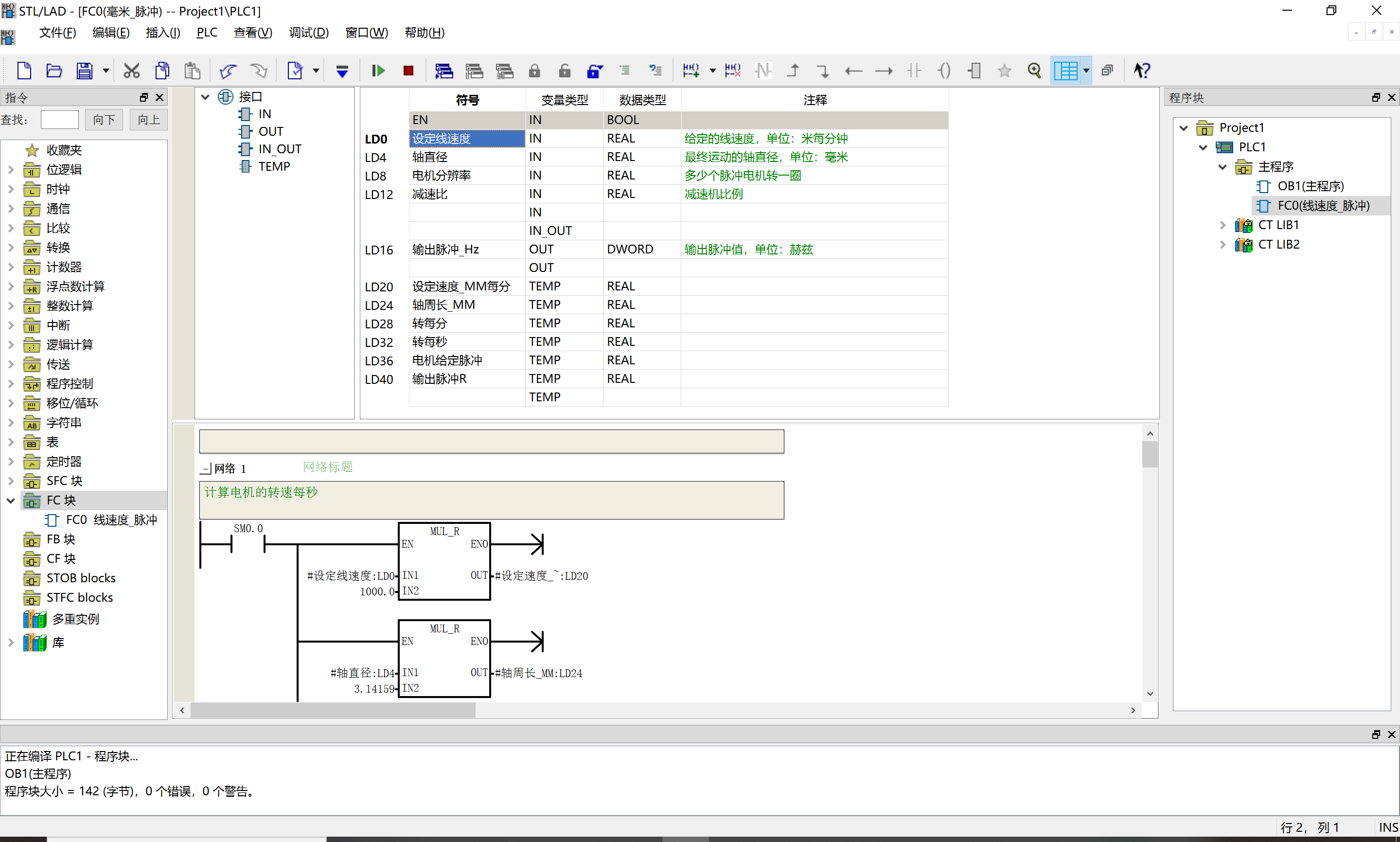
Task: Open a project using the folder icon
Action: click(54, 71)
